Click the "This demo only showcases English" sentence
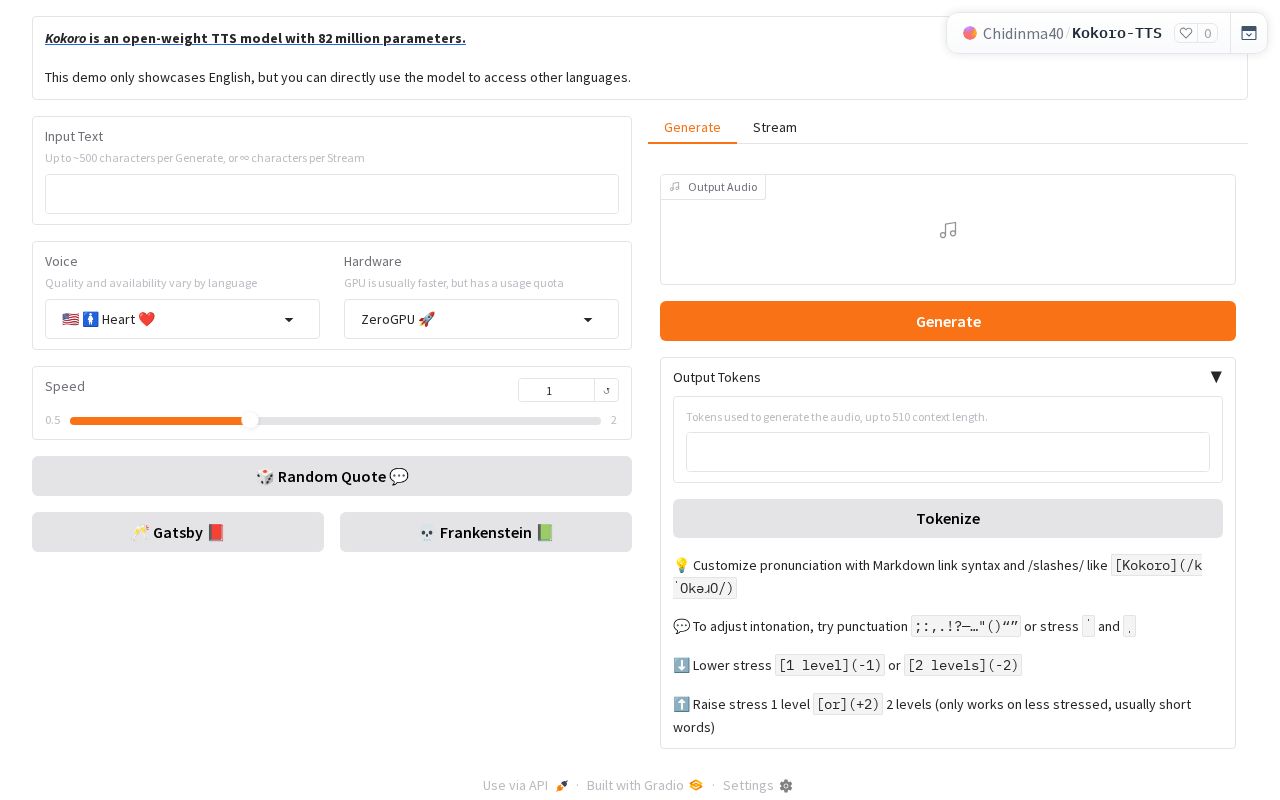This screenshot has width=1280, height=800. (x=338, y=77)
